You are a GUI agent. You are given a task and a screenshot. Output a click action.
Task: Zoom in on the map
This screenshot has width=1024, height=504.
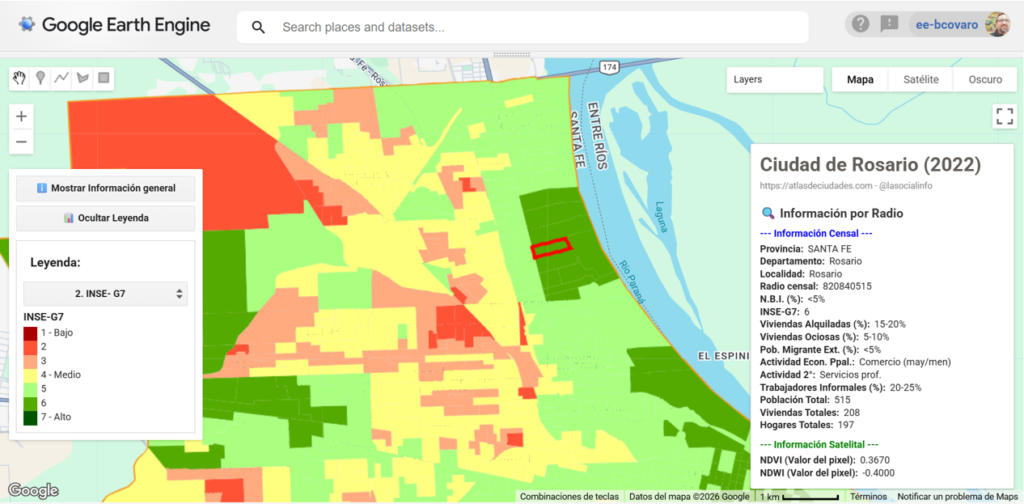pos(21,116)
